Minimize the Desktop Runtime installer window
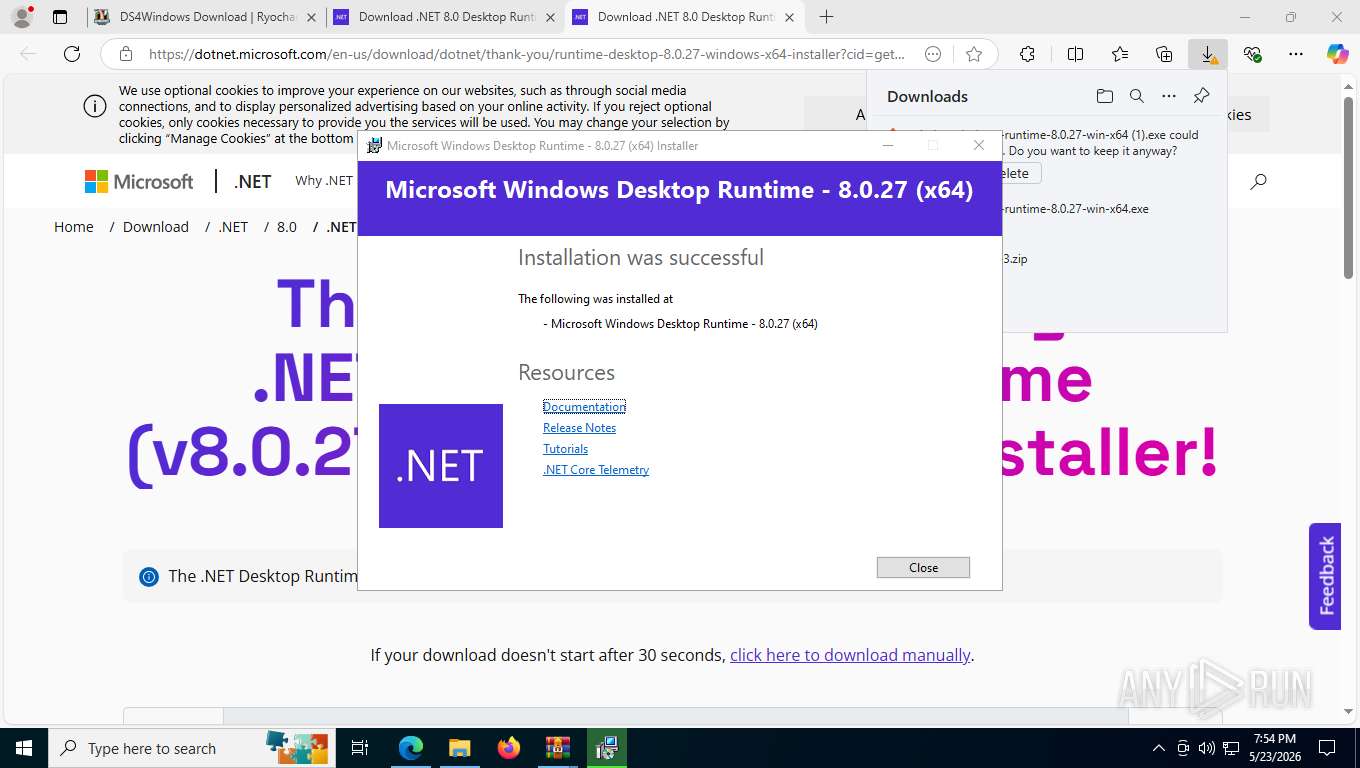This screenshot has height=768, width=1360. [887, 145]
